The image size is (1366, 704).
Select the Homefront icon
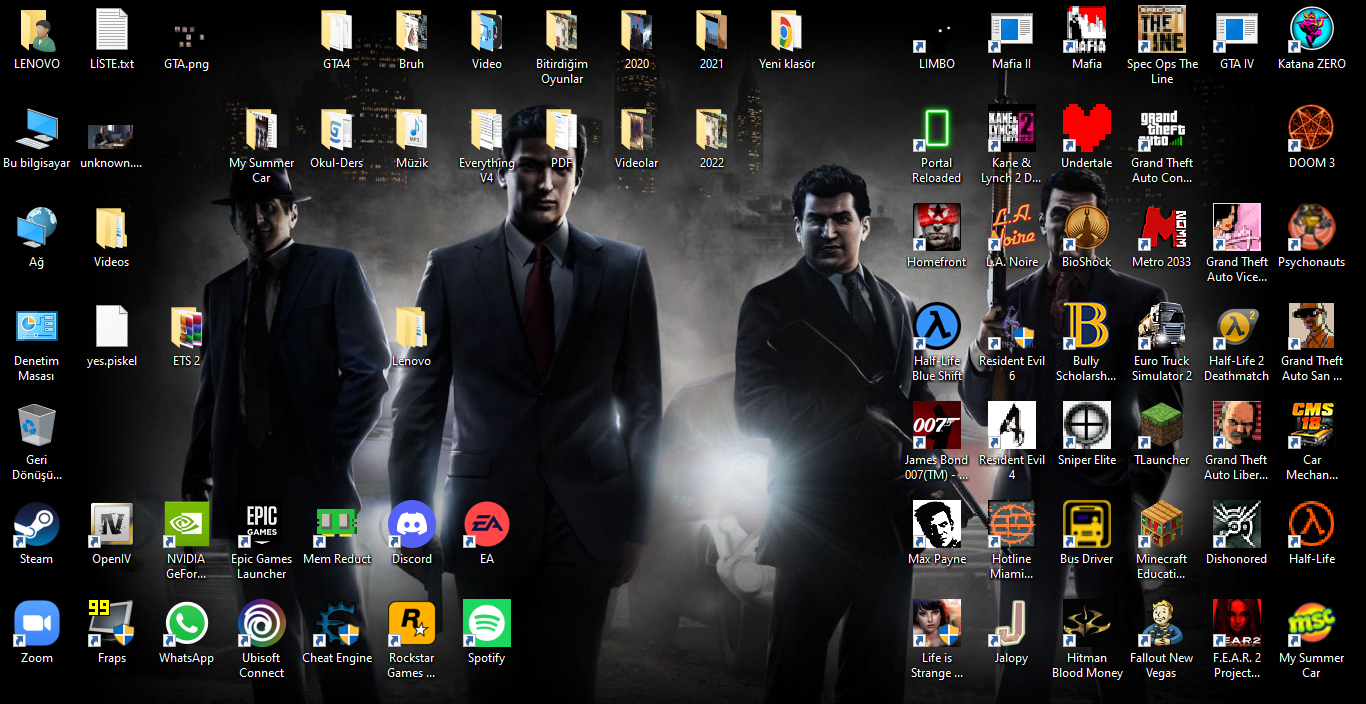(937, 228)
